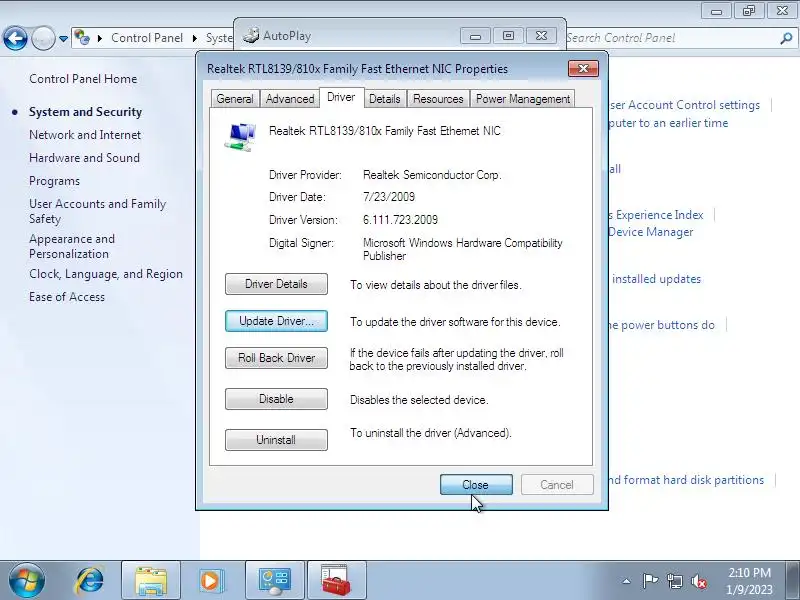Expand the Control Panel breadcrumb arrow

point(195,38)
